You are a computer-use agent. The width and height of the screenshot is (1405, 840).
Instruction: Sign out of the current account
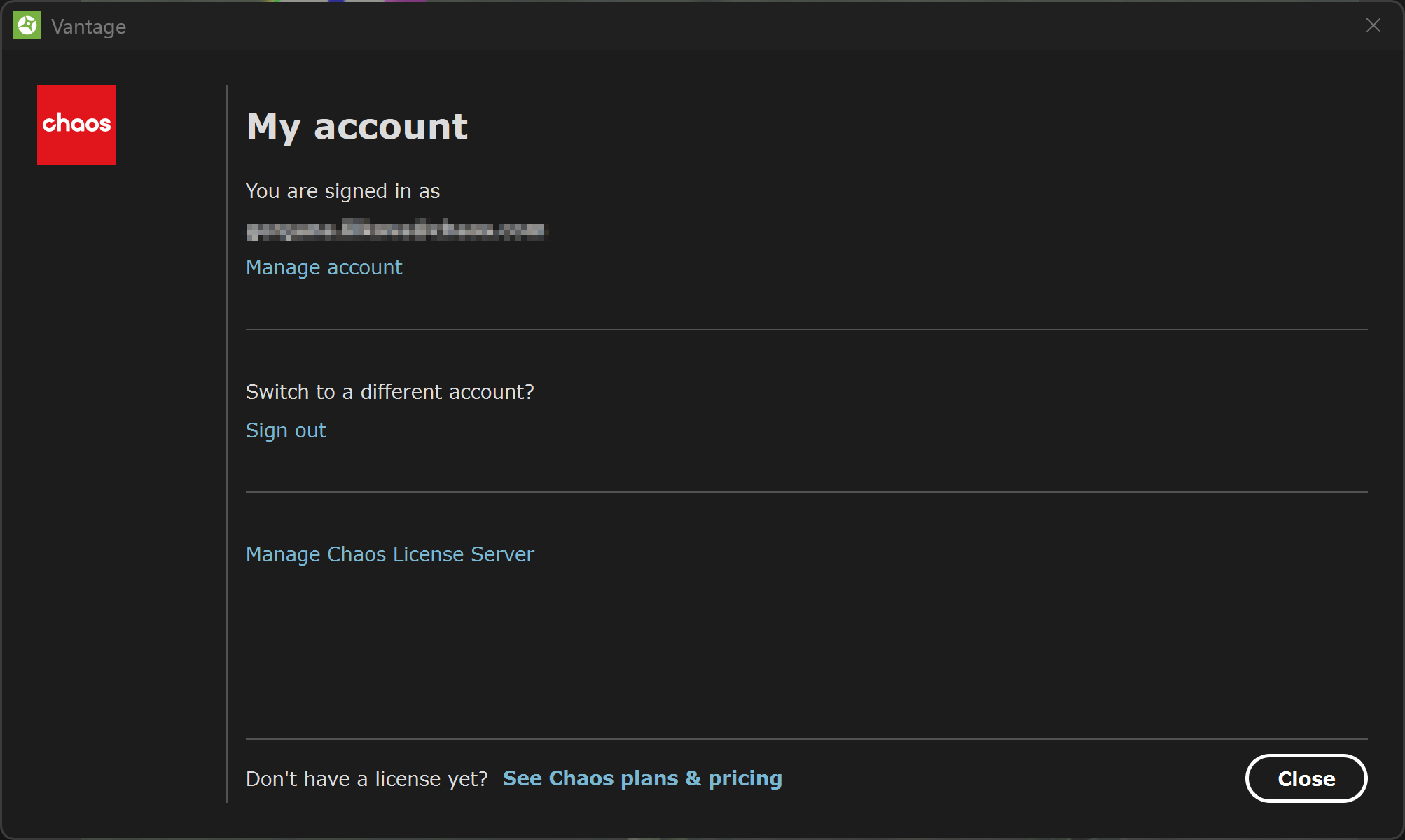[x=286, y=430]
